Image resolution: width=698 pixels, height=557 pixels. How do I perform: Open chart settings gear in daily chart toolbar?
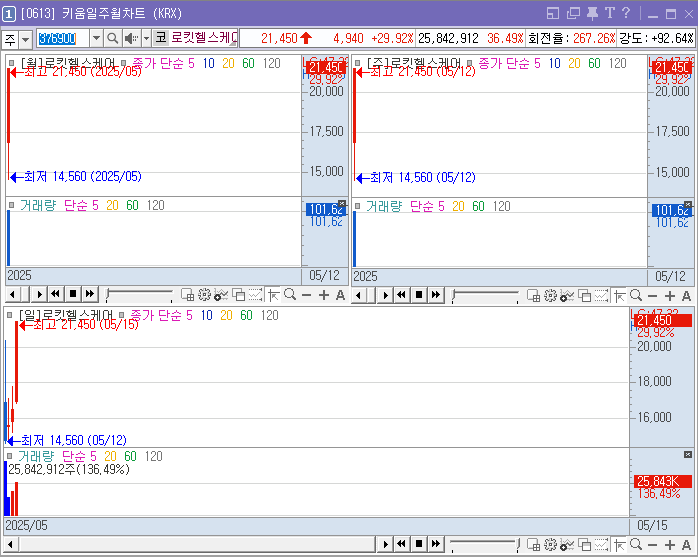[550, 545]
